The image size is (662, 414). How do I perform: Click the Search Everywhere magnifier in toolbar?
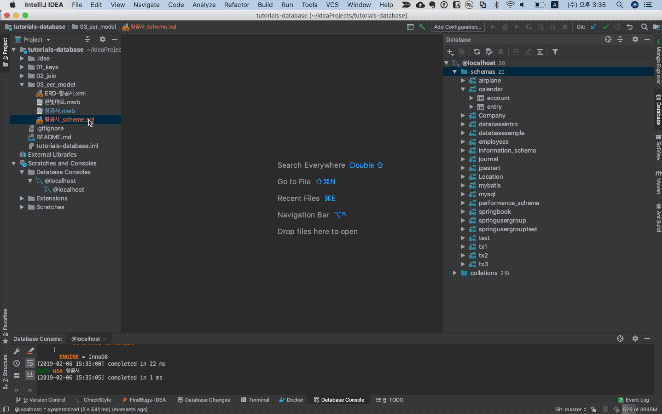[644, 27]
